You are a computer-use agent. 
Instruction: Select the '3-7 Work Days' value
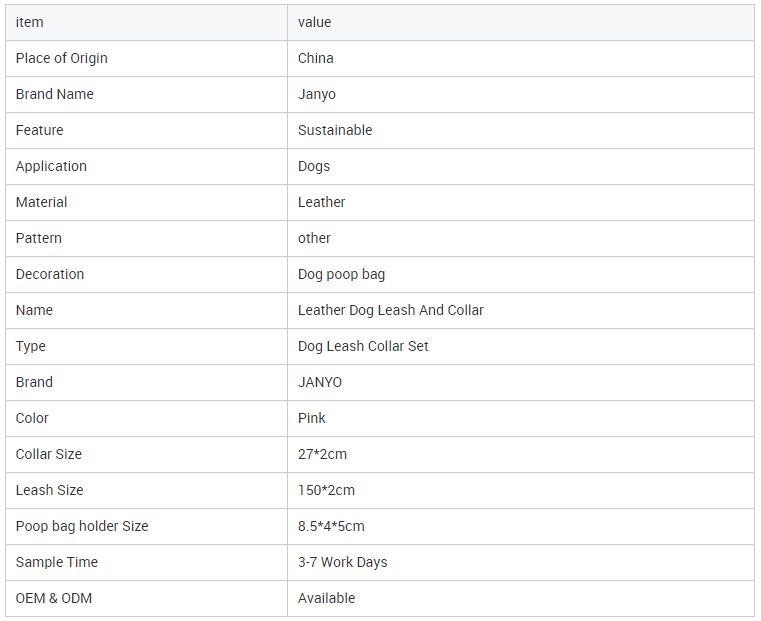[x=342, y=562]
